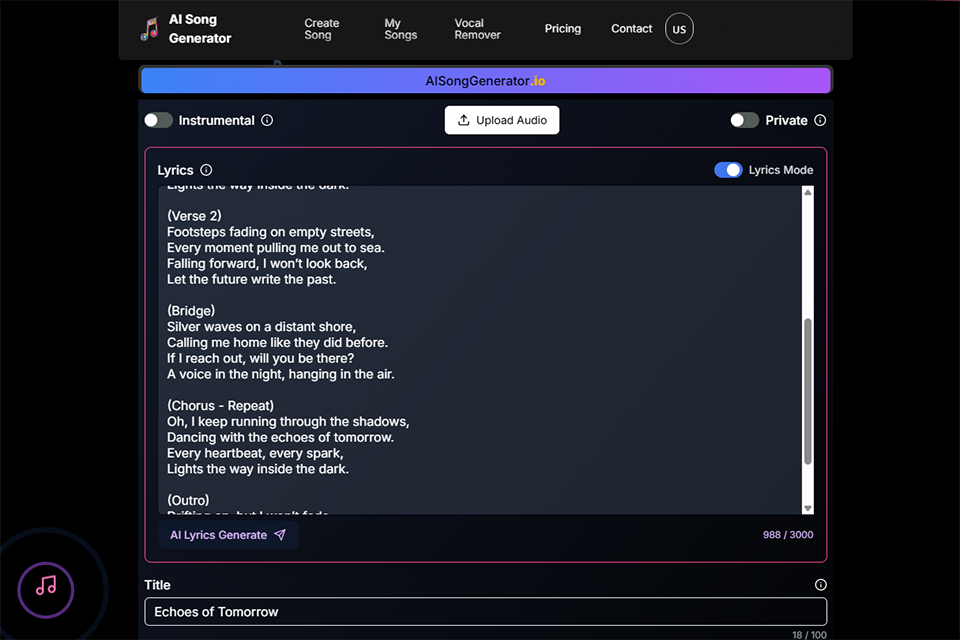Click the '(Chorus - Repeat)' lyric heading
Screen dimensions: 960x640
220,405
